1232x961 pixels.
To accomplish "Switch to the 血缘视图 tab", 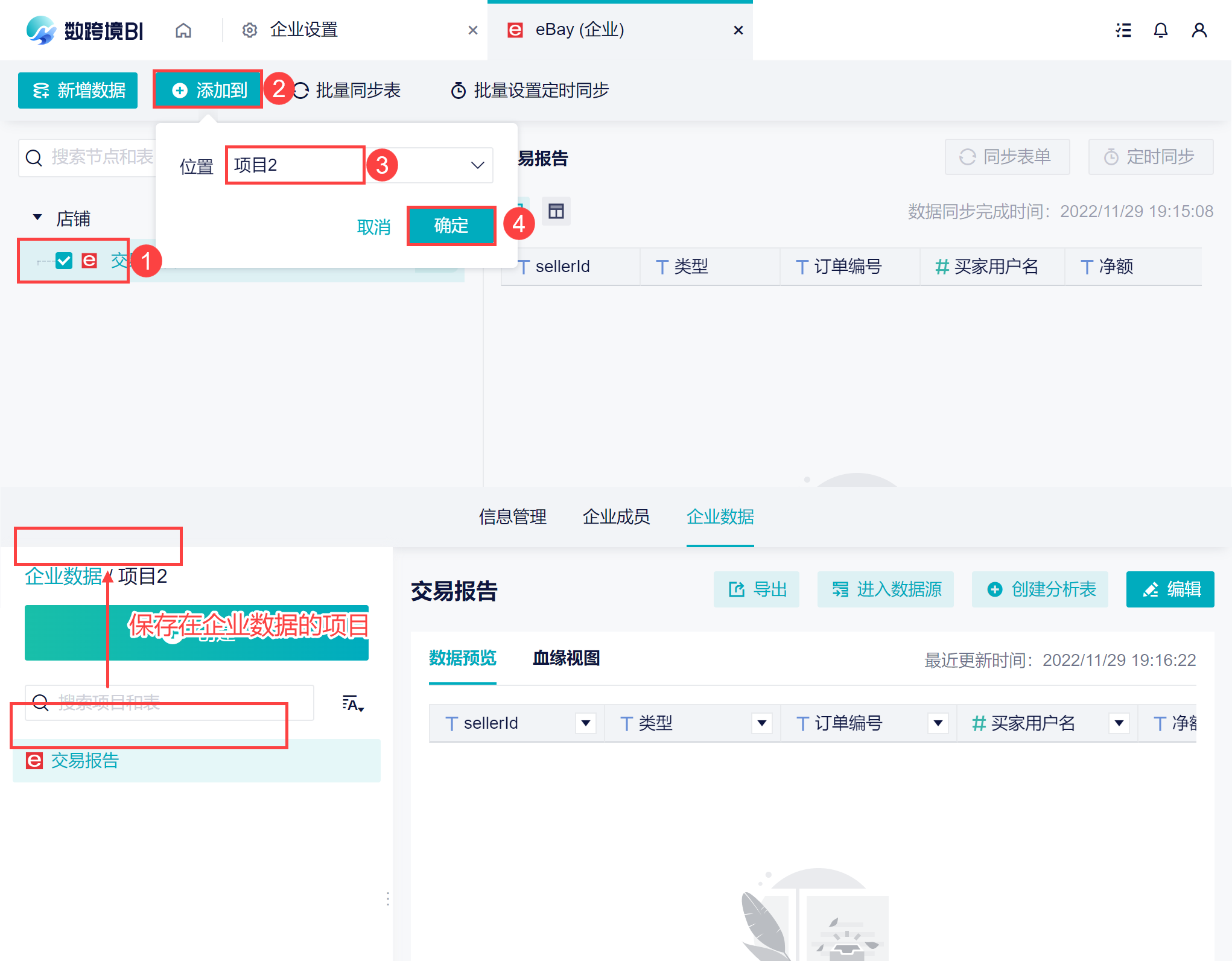I will coord(566,658).
